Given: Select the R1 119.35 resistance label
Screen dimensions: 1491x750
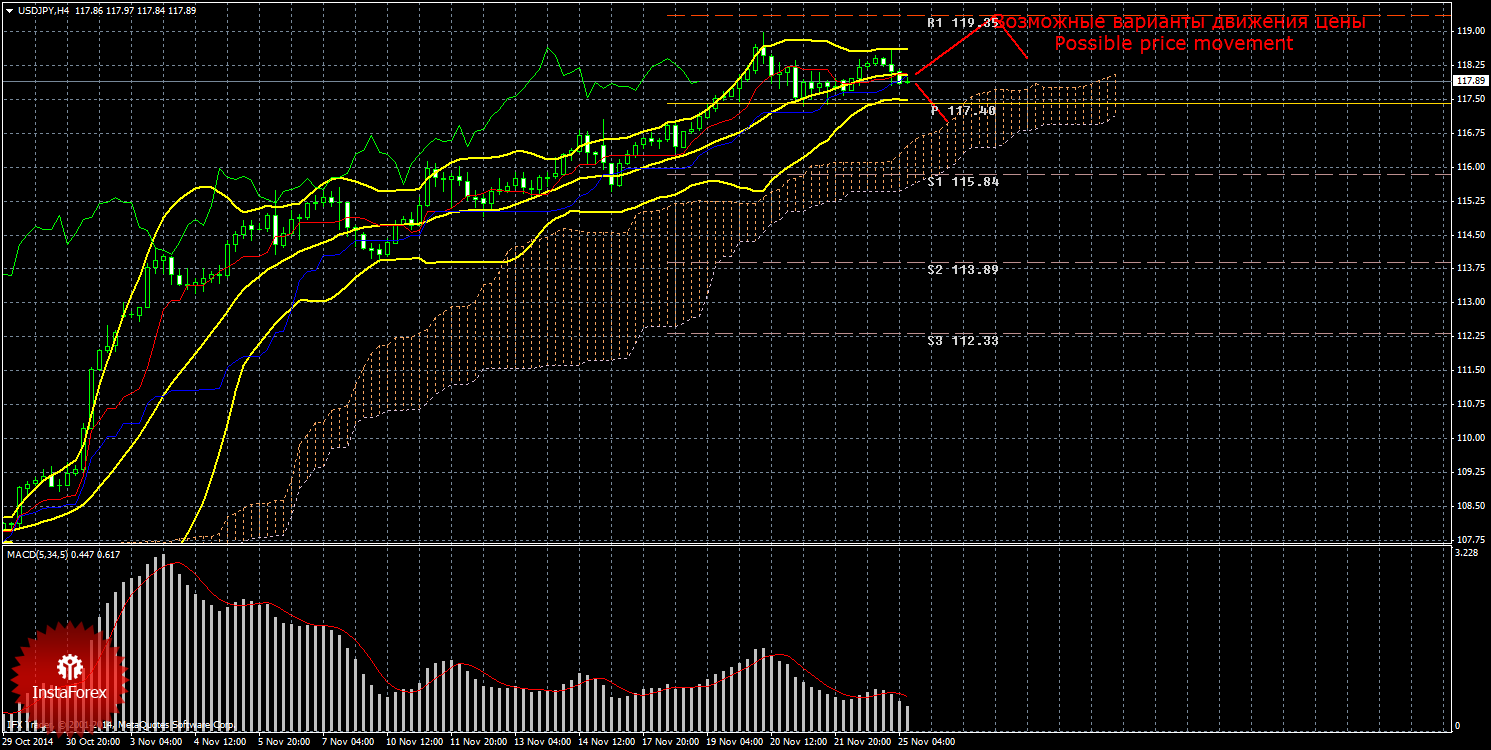Looking at the screenshot, I should coord(963,22).
